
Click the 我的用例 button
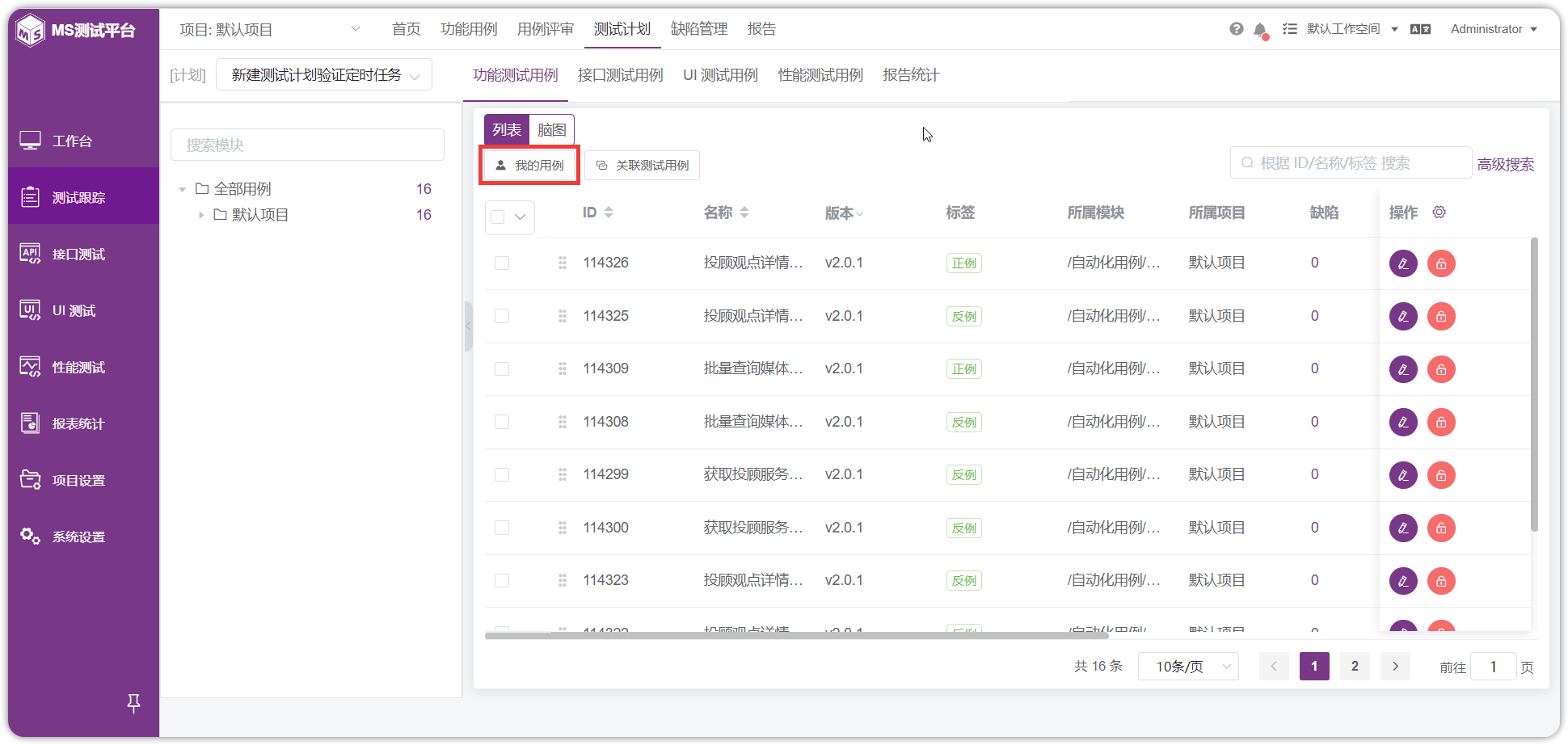529,166
